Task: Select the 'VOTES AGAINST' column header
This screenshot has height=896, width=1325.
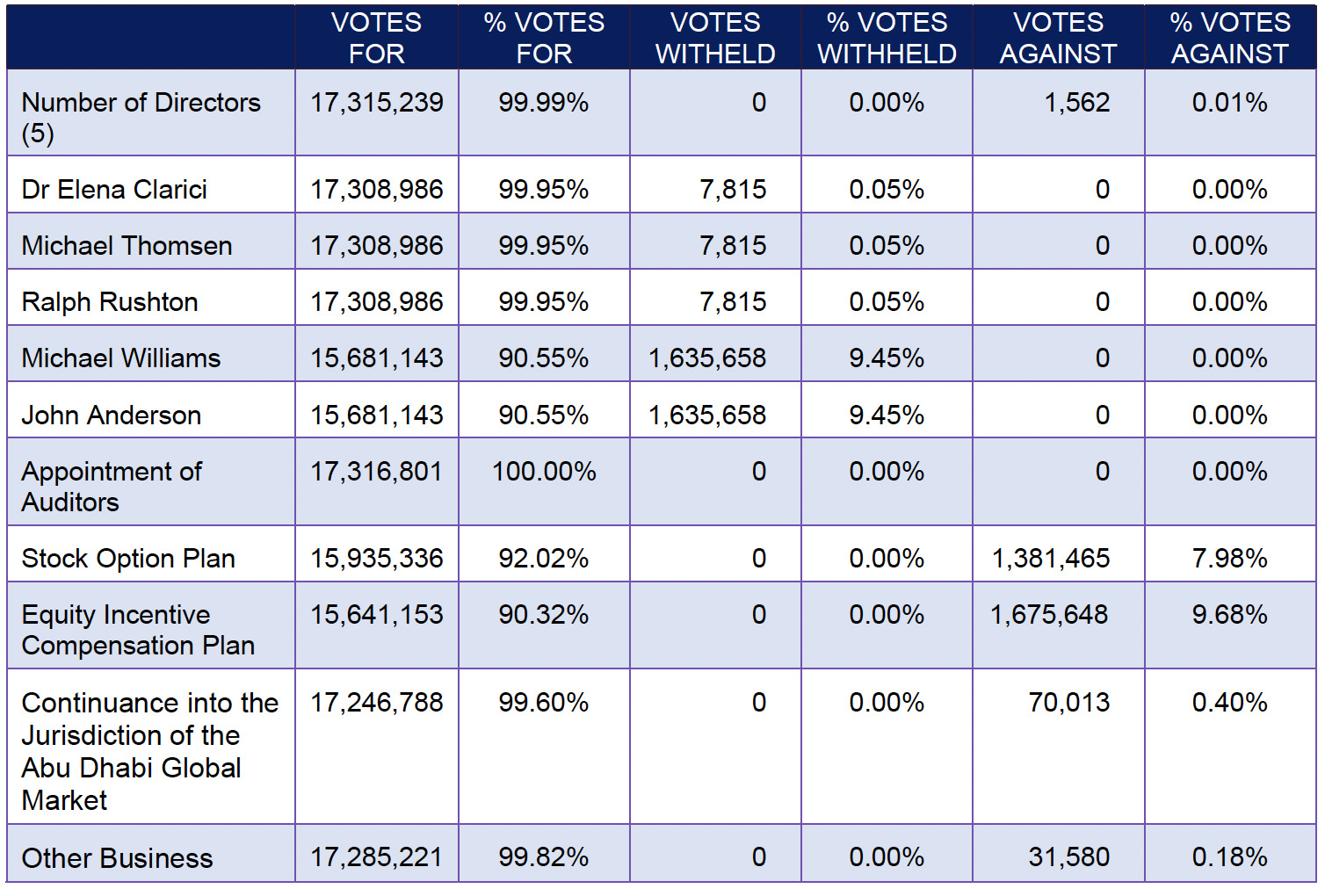Action: pos(1058,38)
